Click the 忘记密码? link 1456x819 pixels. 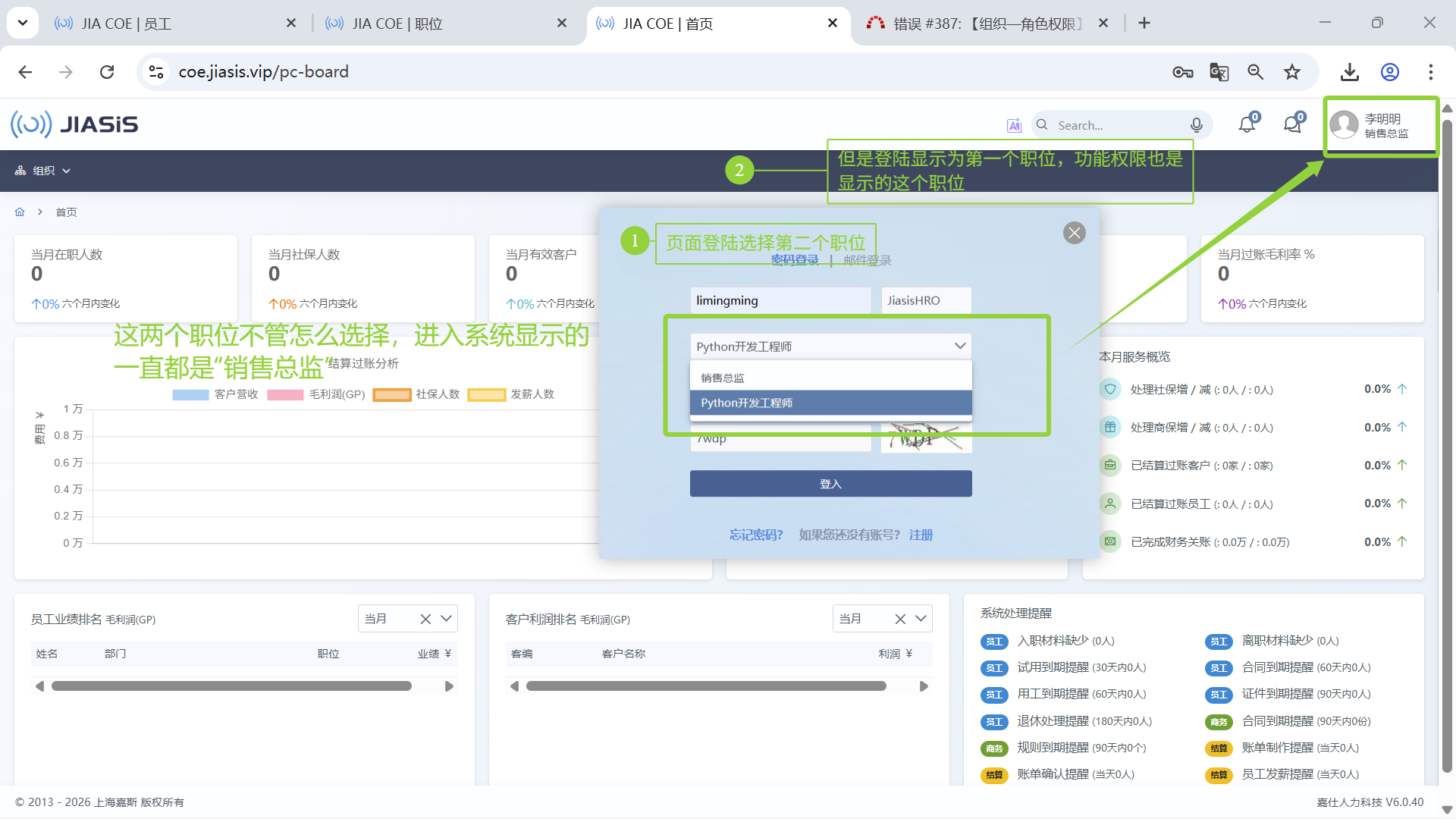point(755,535)
